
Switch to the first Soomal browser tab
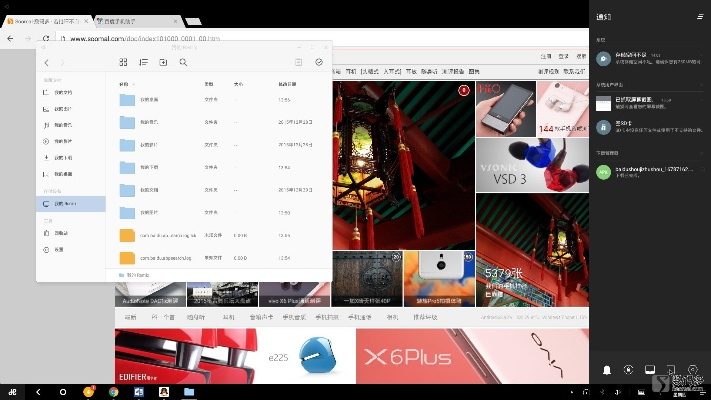pyautogui.click(x=45, y=20)
